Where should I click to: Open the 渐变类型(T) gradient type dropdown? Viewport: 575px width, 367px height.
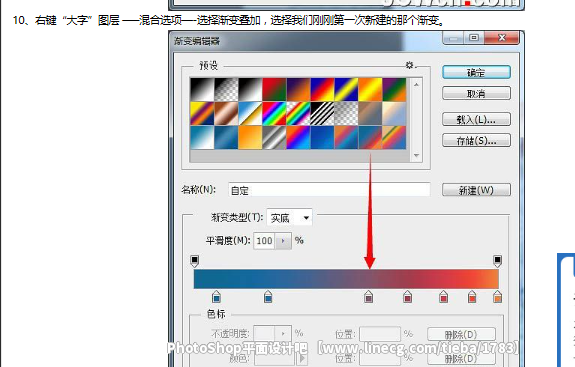coord(290,218)
